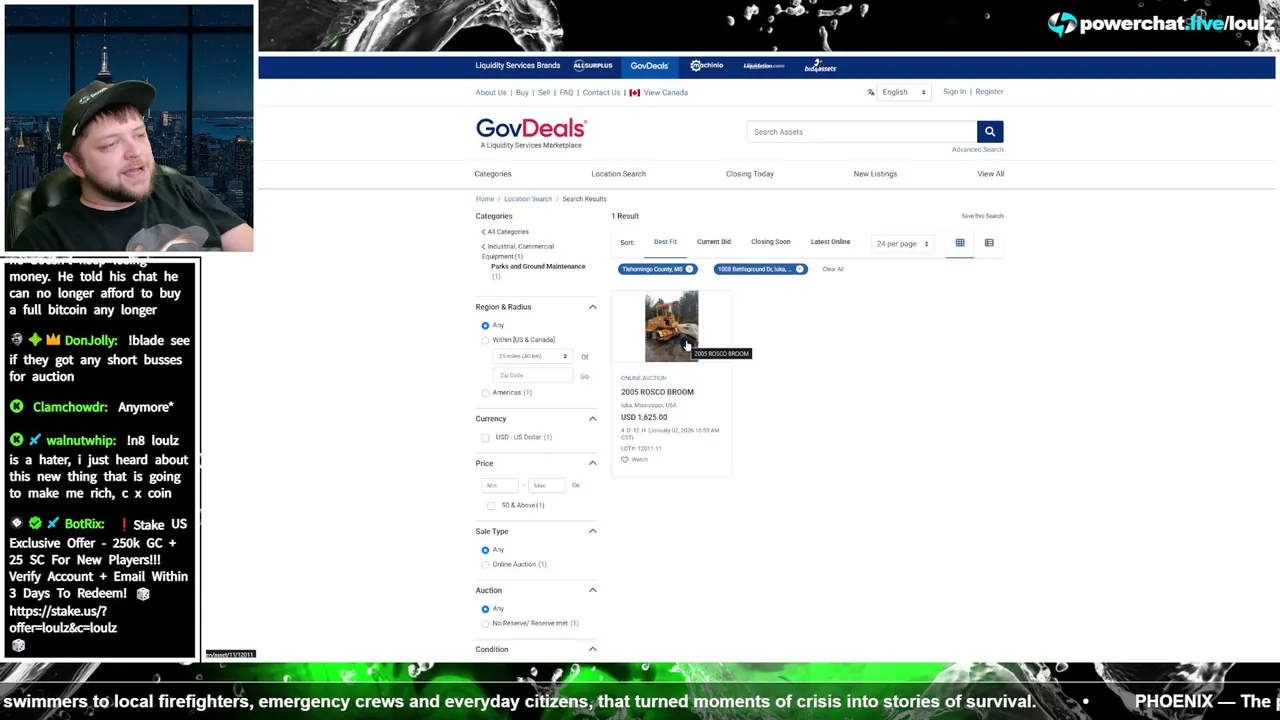The height and width of the screenshot is (720, 1280).
Task: Click the back chevron beside All Categories
Action: 483,232
